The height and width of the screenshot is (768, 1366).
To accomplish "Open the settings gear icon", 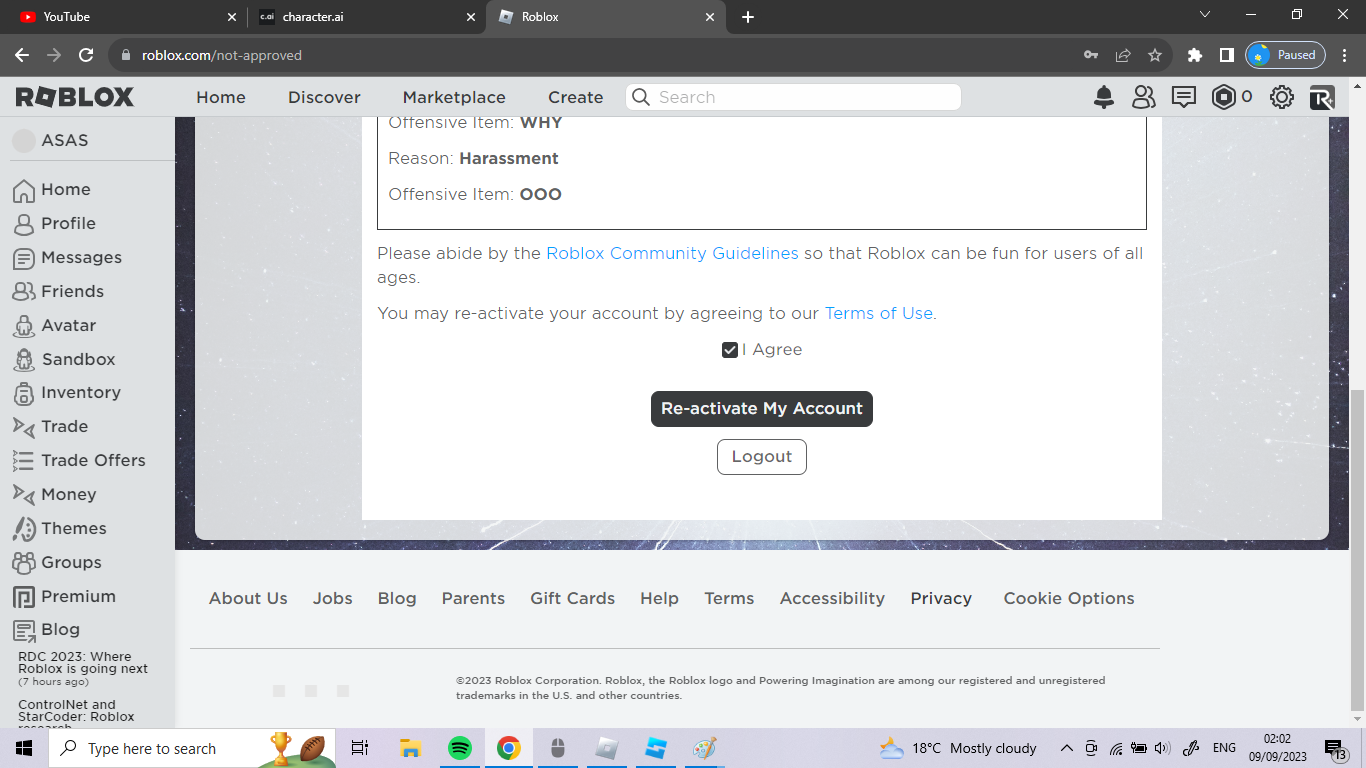I will [x=1282, y=97].
